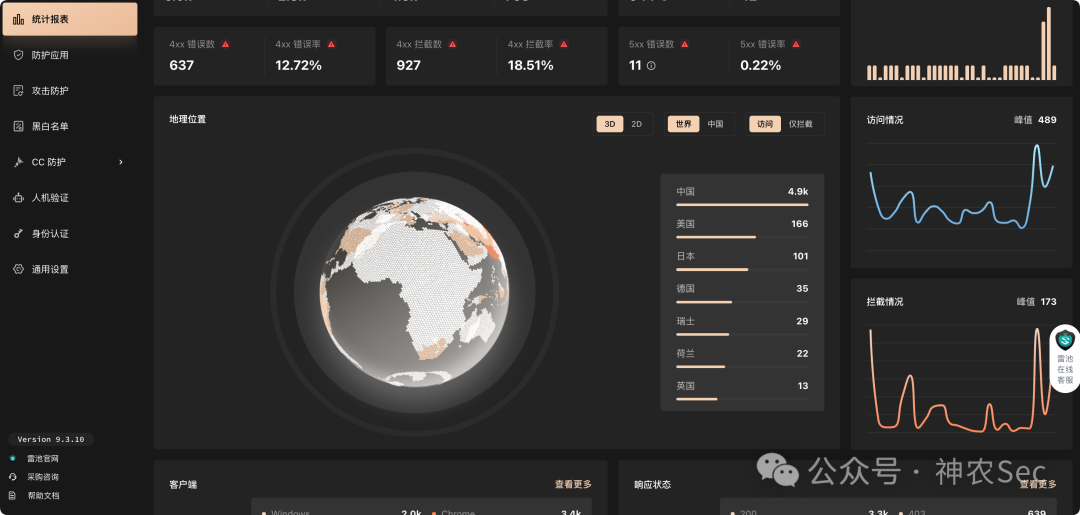Click the 黑白名单 sidebar icon
This screenshot has height=515, width=1080.
point(19,127)
